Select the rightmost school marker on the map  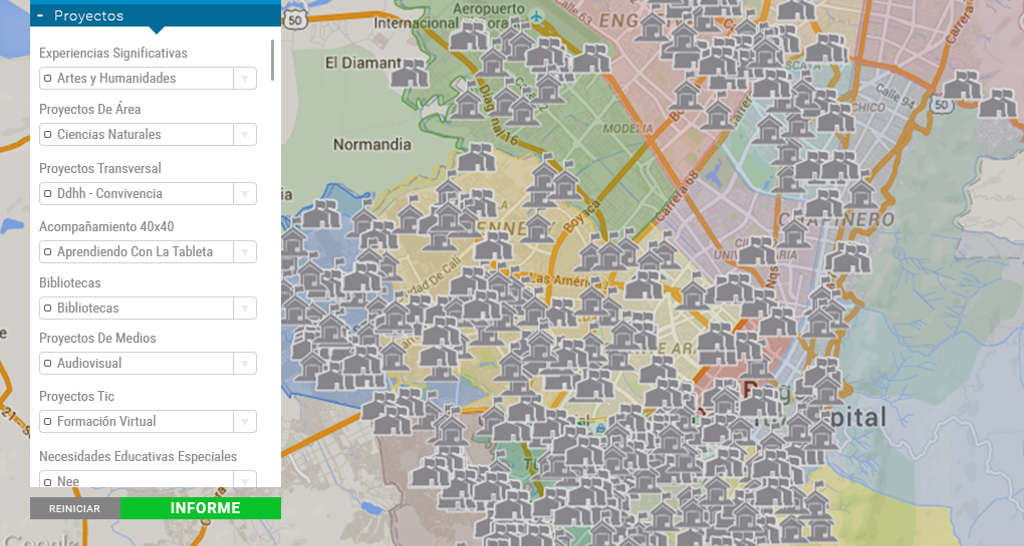(997, 104)
